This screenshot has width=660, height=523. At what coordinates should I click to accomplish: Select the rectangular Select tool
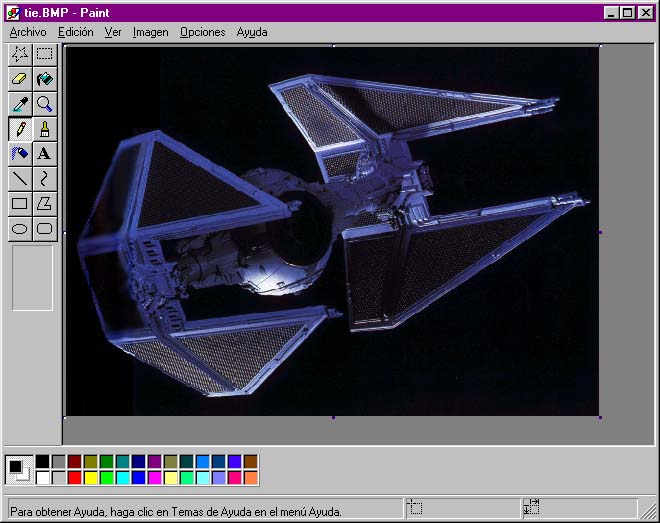45,54
